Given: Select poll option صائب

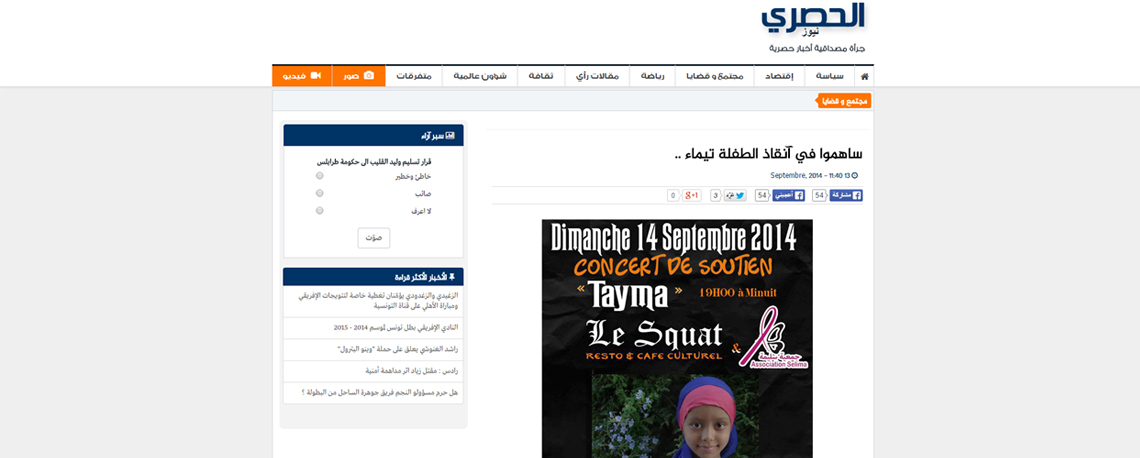Looking at the screenshot, I should (x=320, y=193).
